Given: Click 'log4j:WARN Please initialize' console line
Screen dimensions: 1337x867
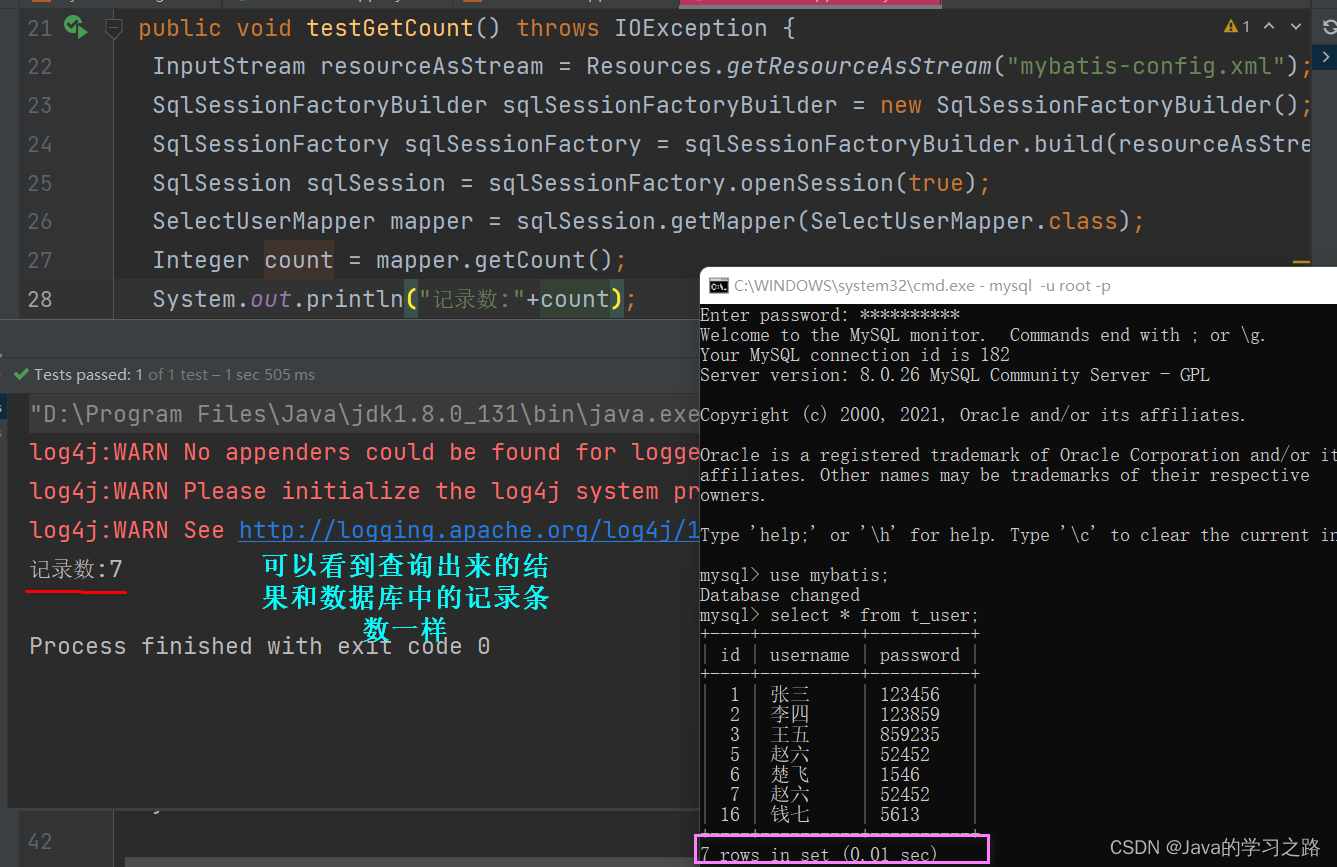Looking at the screenshot, I should coord(364,492).
